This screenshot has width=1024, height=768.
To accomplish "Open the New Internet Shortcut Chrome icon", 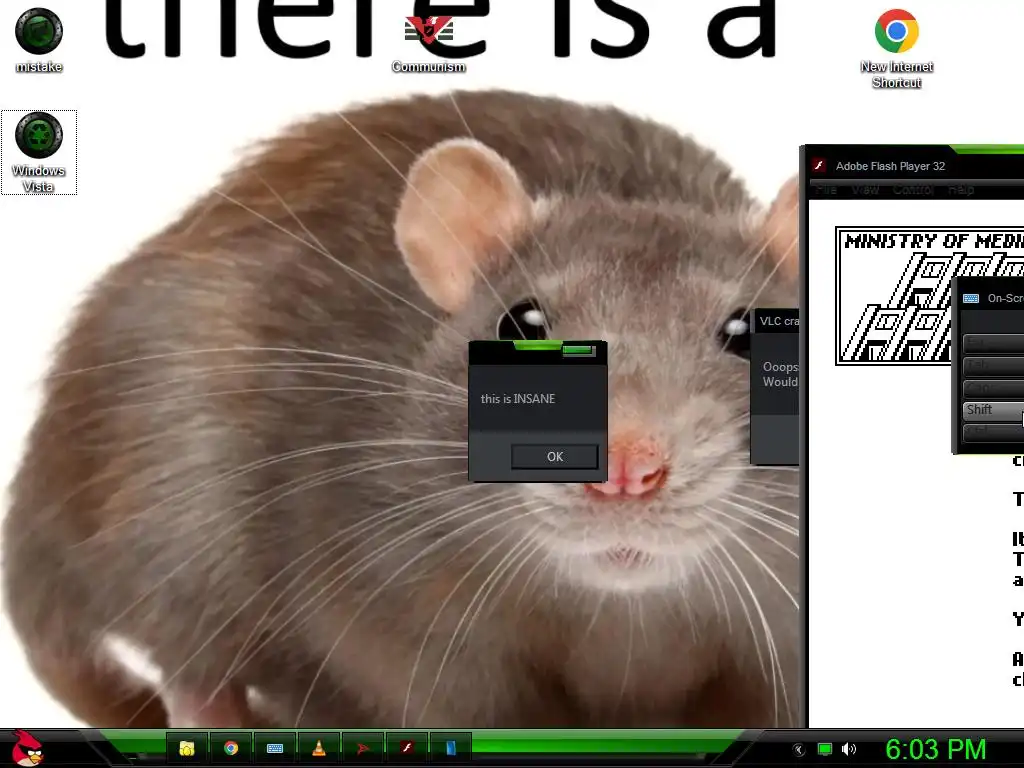I will coord(896,48).
